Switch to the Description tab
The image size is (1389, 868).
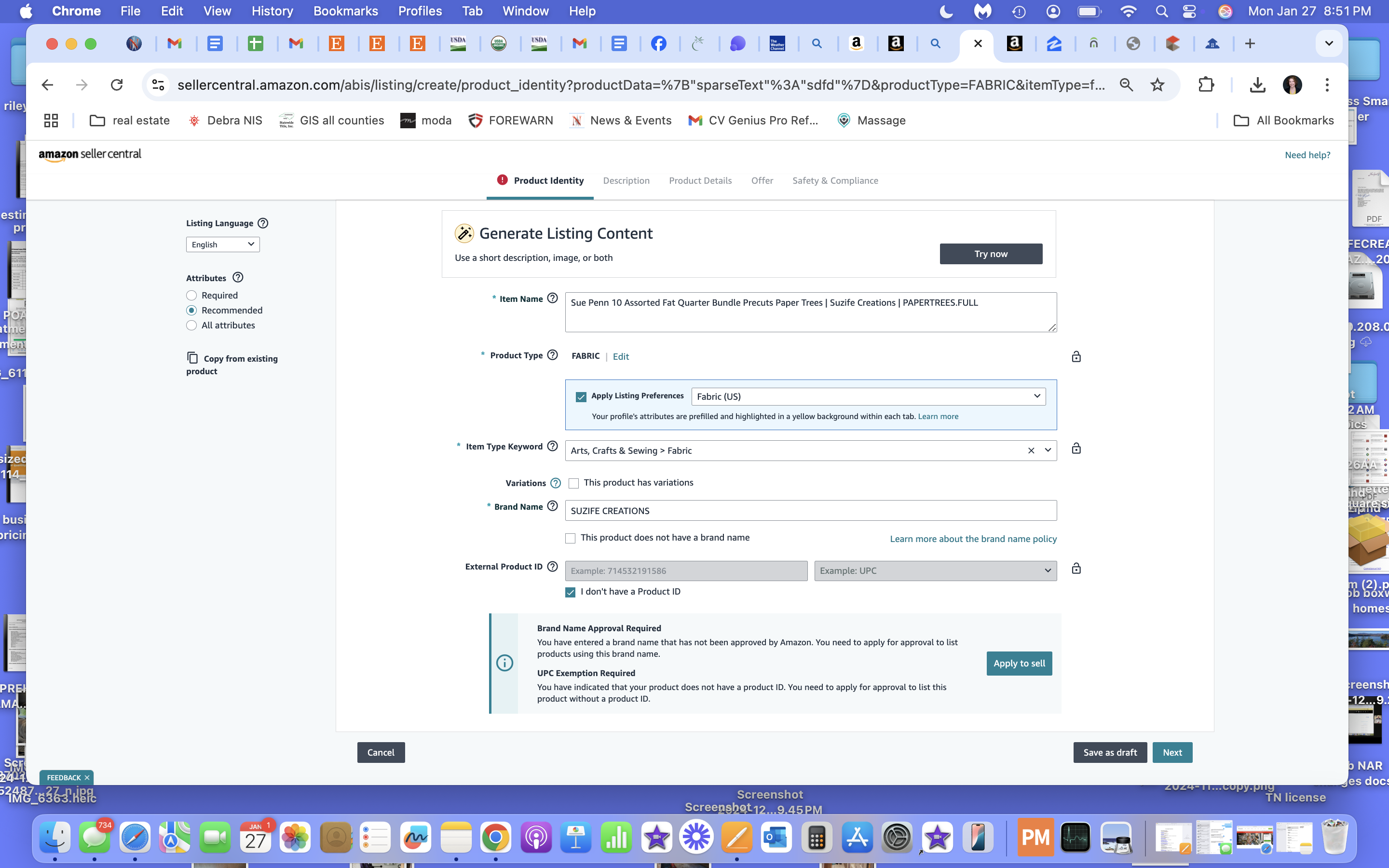click(x=626, y=180)
